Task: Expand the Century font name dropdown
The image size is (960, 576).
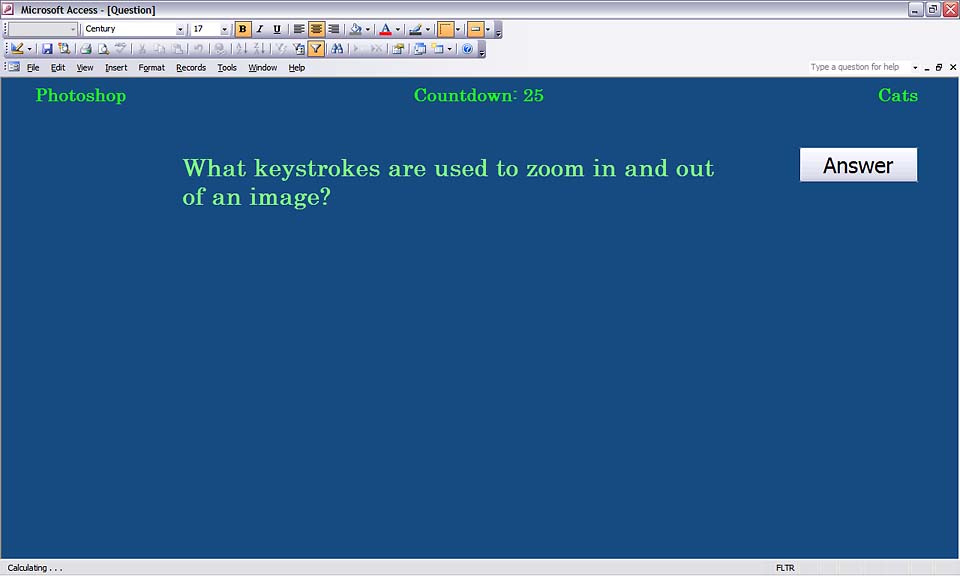Action: [x=180, y=29]
